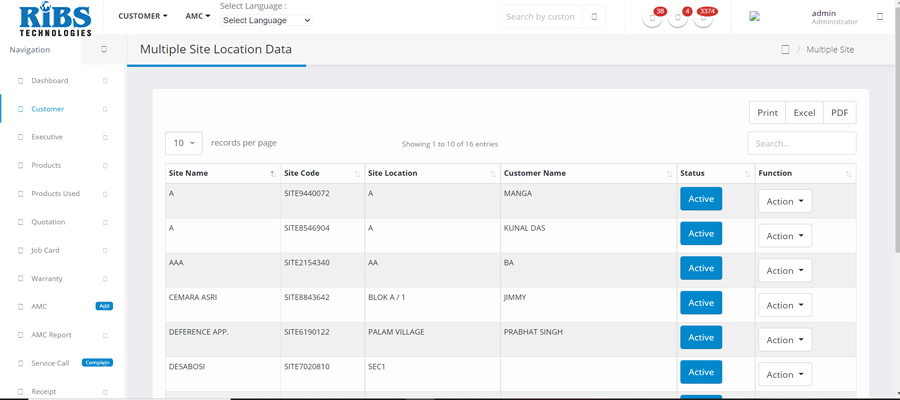Open the CUSTOMER menu in the top bar

(143, 16)
